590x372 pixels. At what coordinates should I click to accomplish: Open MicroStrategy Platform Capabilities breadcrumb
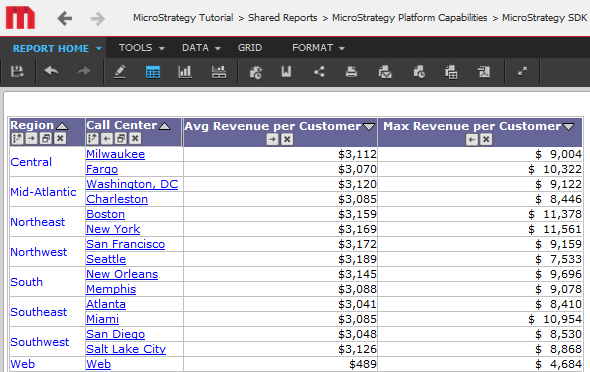[x=409, y=18]
